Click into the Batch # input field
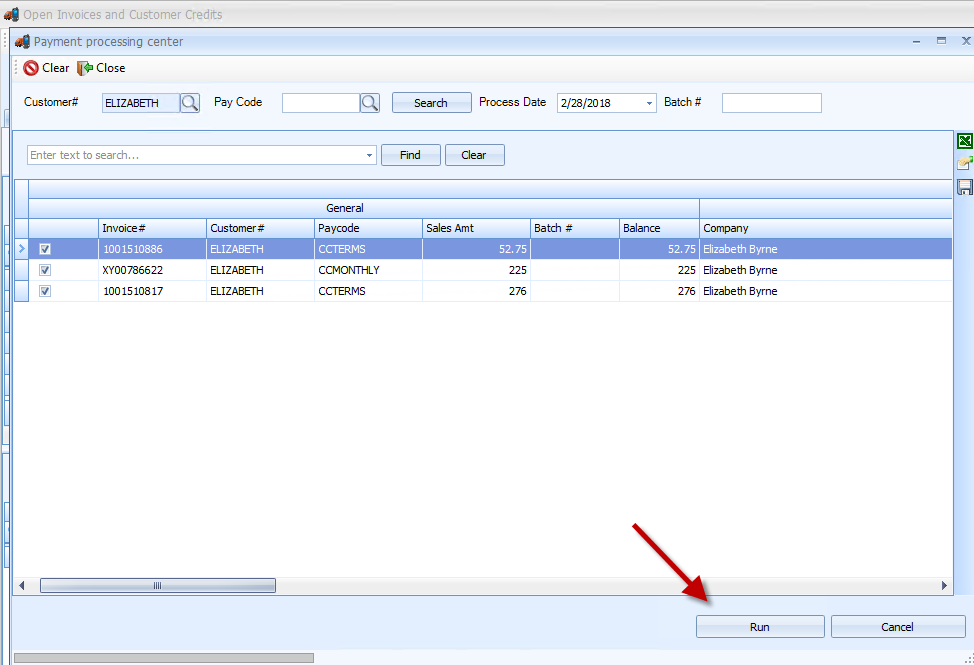 pyautogui.click(x=771, y=103)
